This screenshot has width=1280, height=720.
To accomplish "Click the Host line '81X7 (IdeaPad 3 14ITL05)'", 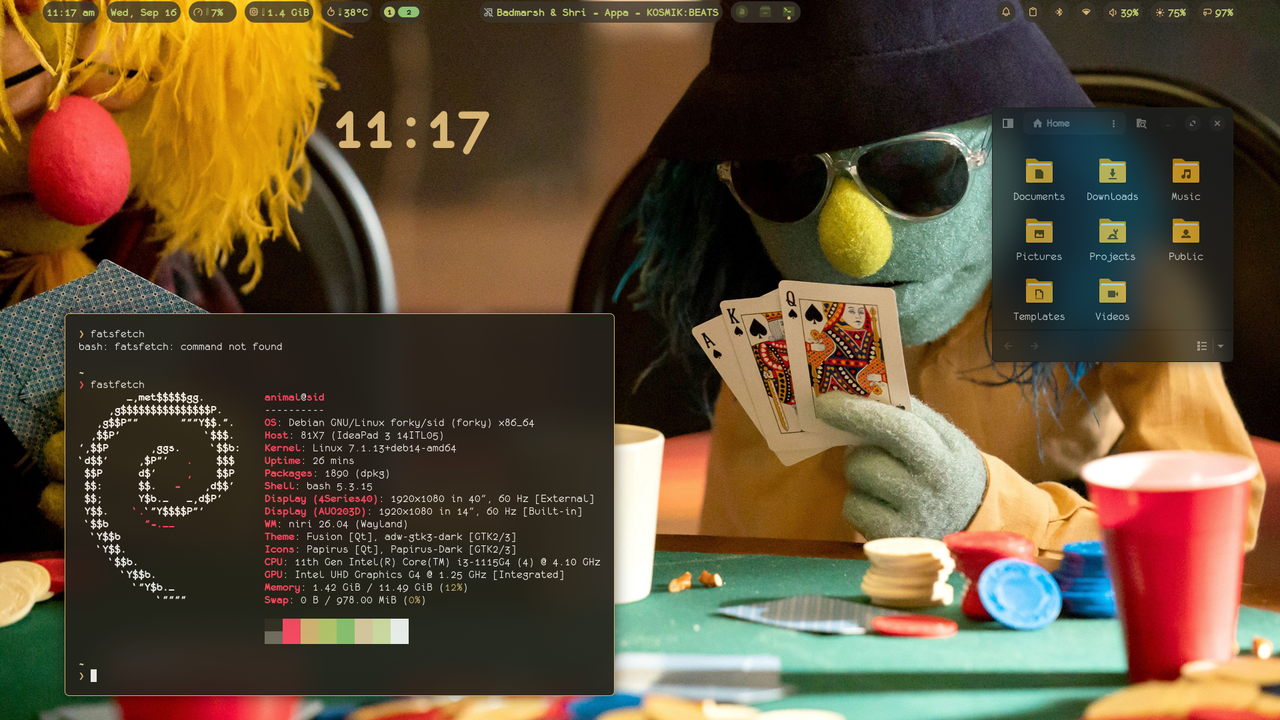I will 354,436.
